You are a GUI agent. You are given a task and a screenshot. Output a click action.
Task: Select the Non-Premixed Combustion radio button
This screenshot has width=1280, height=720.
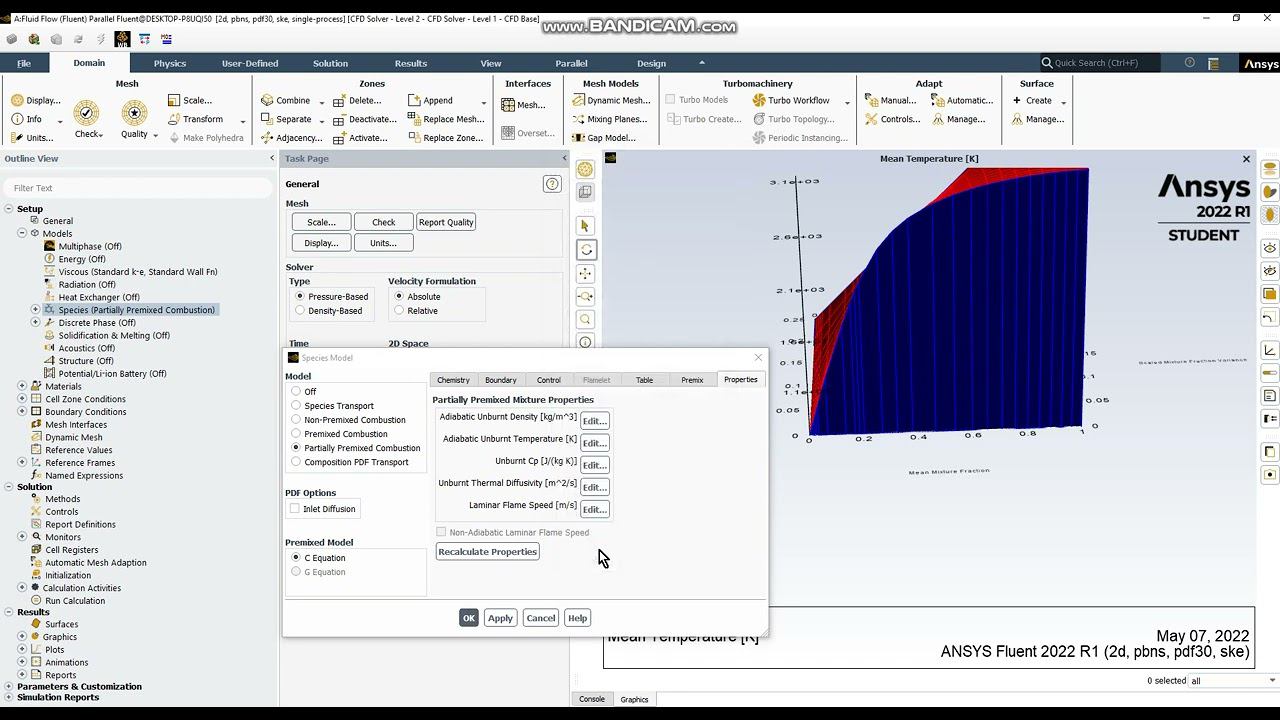(x=296, y=419)
